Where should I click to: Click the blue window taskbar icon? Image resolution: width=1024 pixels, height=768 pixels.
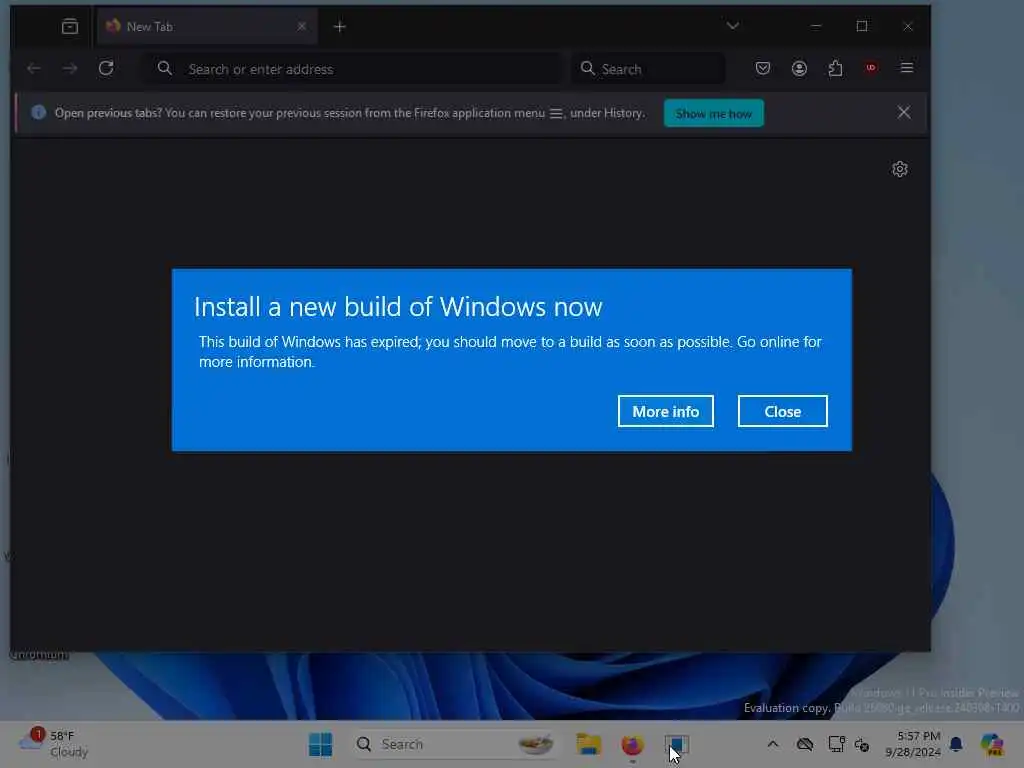click(x=677, y=744)
